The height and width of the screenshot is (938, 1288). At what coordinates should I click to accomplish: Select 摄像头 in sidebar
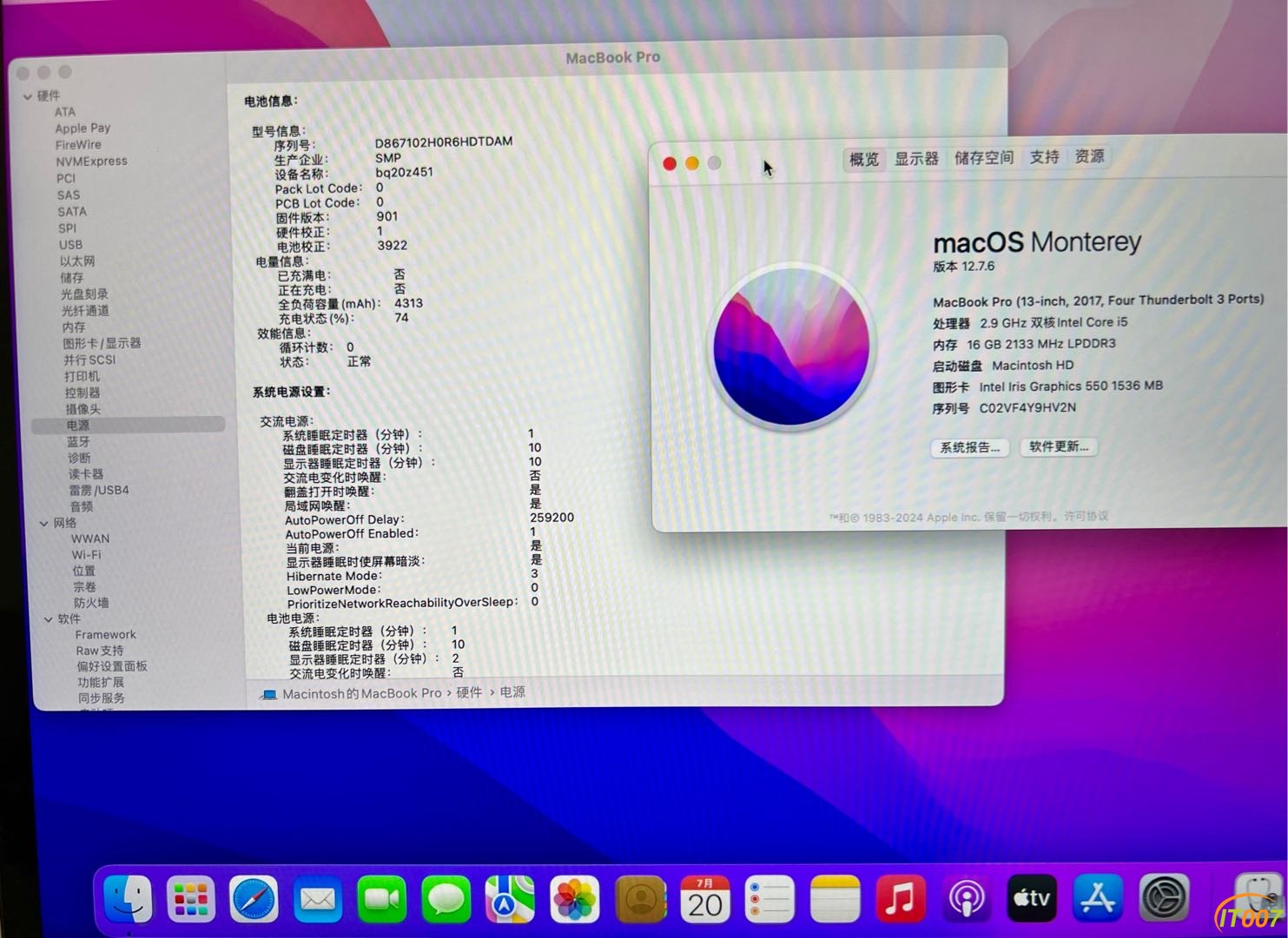[x=83, y=409]
